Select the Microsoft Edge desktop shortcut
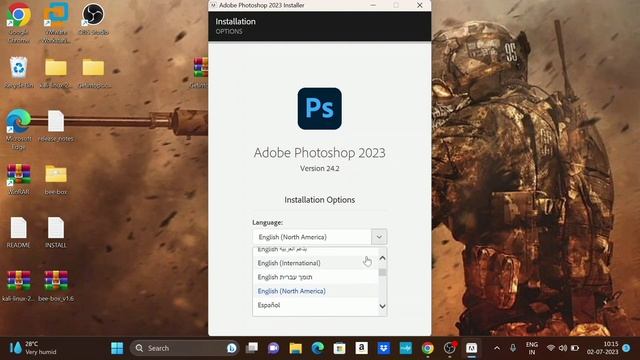Screen dimensions: 640x360 18,129
